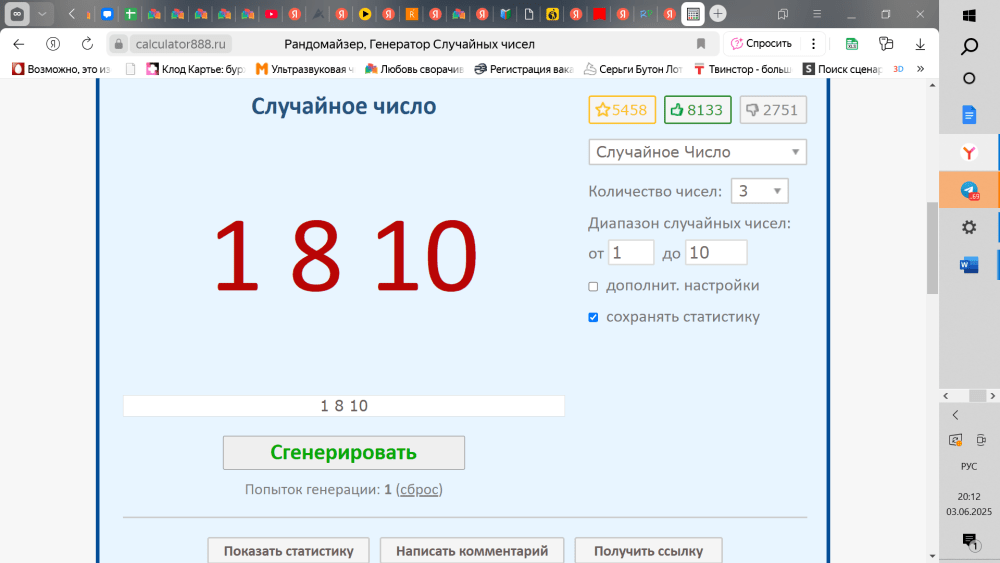
Task: Click the page vertical scrollbar thumb
Action: pyautogui.click(x=932, y=248)
